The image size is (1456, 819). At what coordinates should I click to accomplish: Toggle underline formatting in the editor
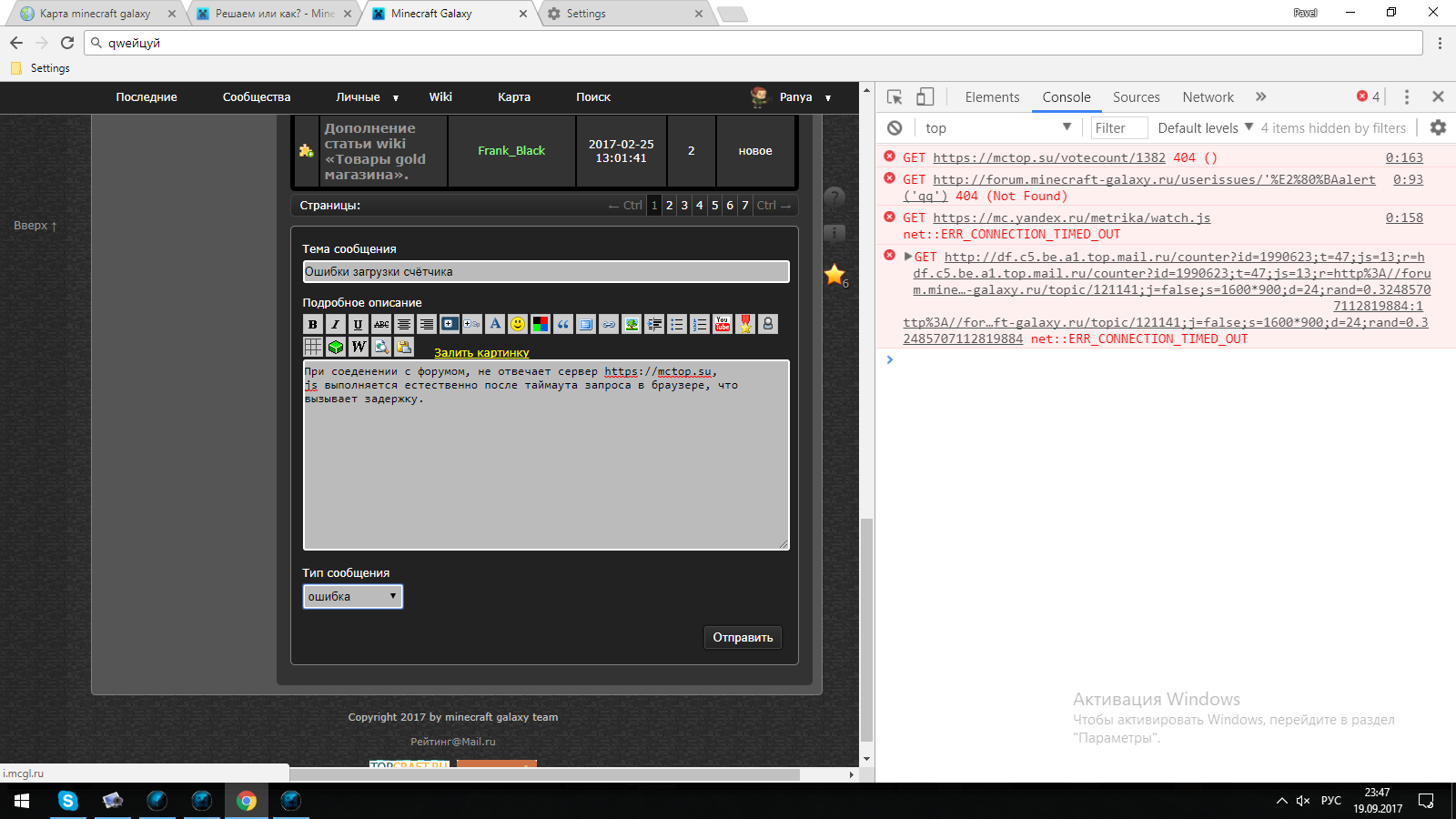click(359, 324)
